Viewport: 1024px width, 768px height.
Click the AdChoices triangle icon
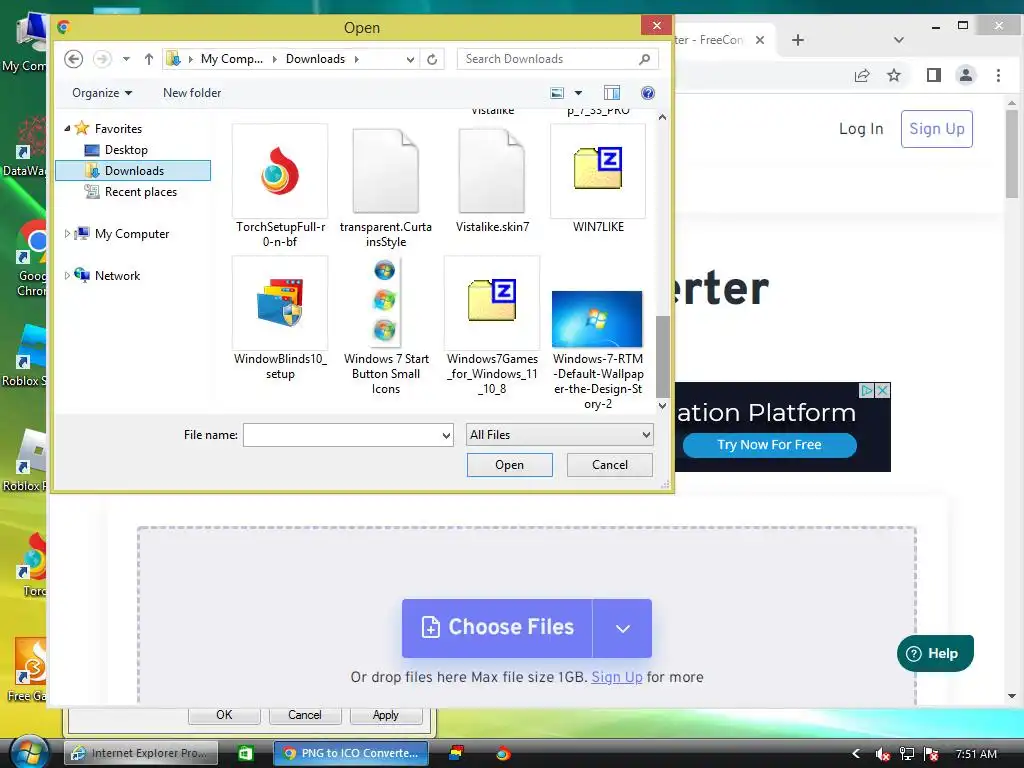(x=867, y=391)
